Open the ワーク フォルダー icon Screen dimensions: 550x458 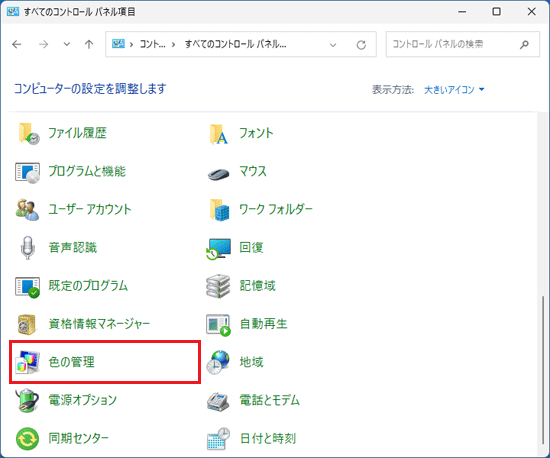(220, 210)
